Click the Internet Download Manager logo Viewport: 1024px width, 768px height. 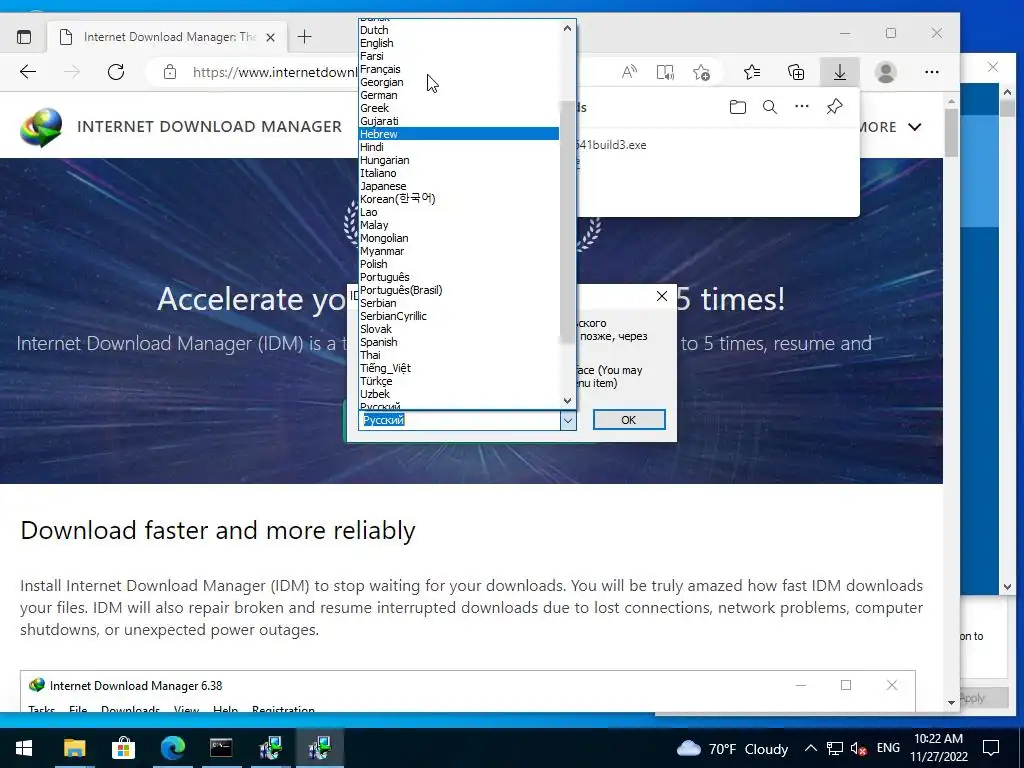[x=41, y=127]
